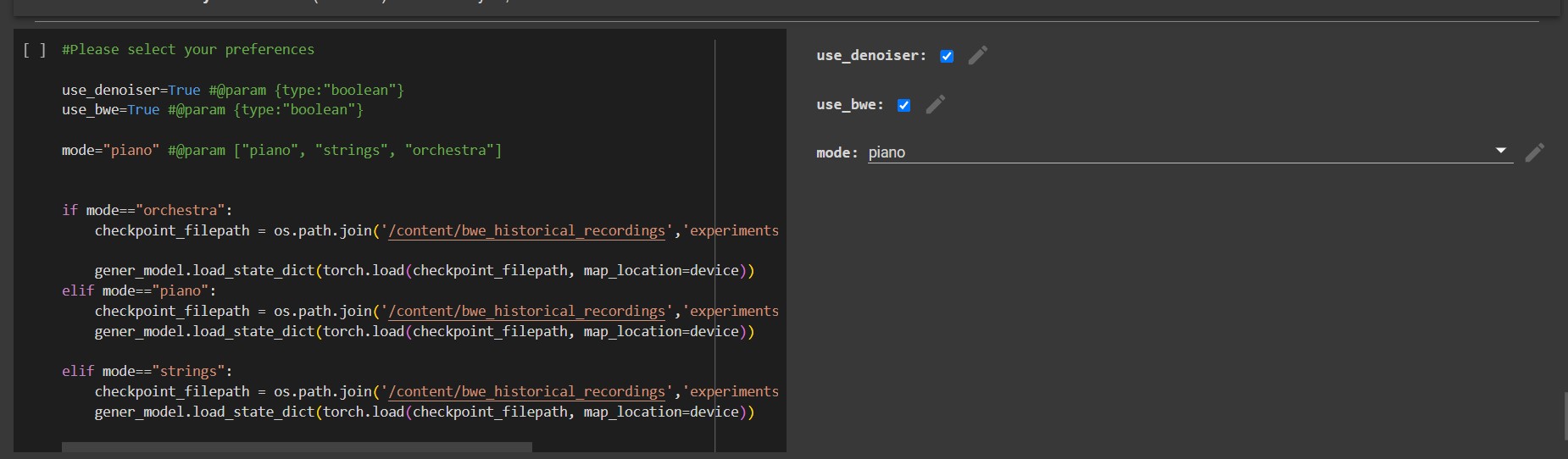
Task: Click the mode field showing piano
Action: point(1190,152)
